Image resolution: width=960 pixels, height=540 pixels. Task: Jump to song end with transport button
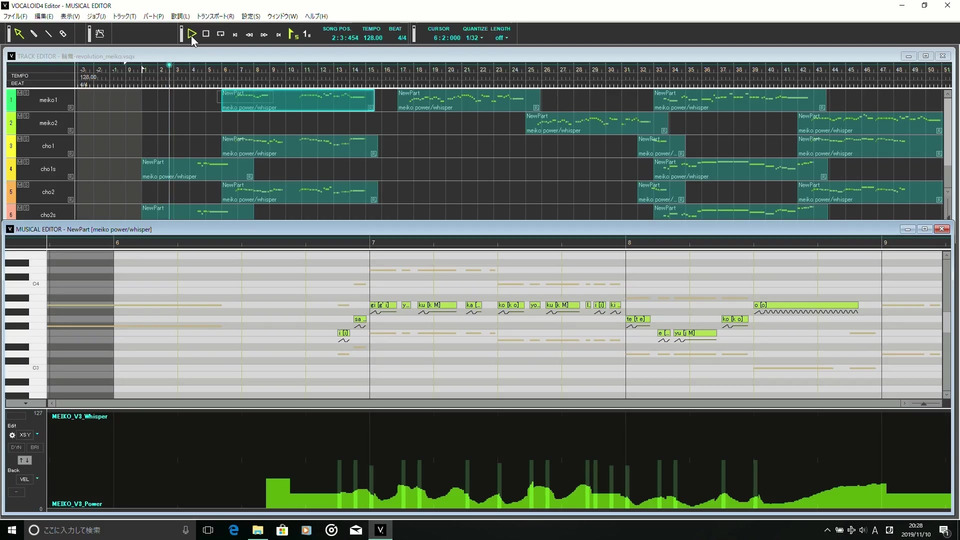click(279, 35)
